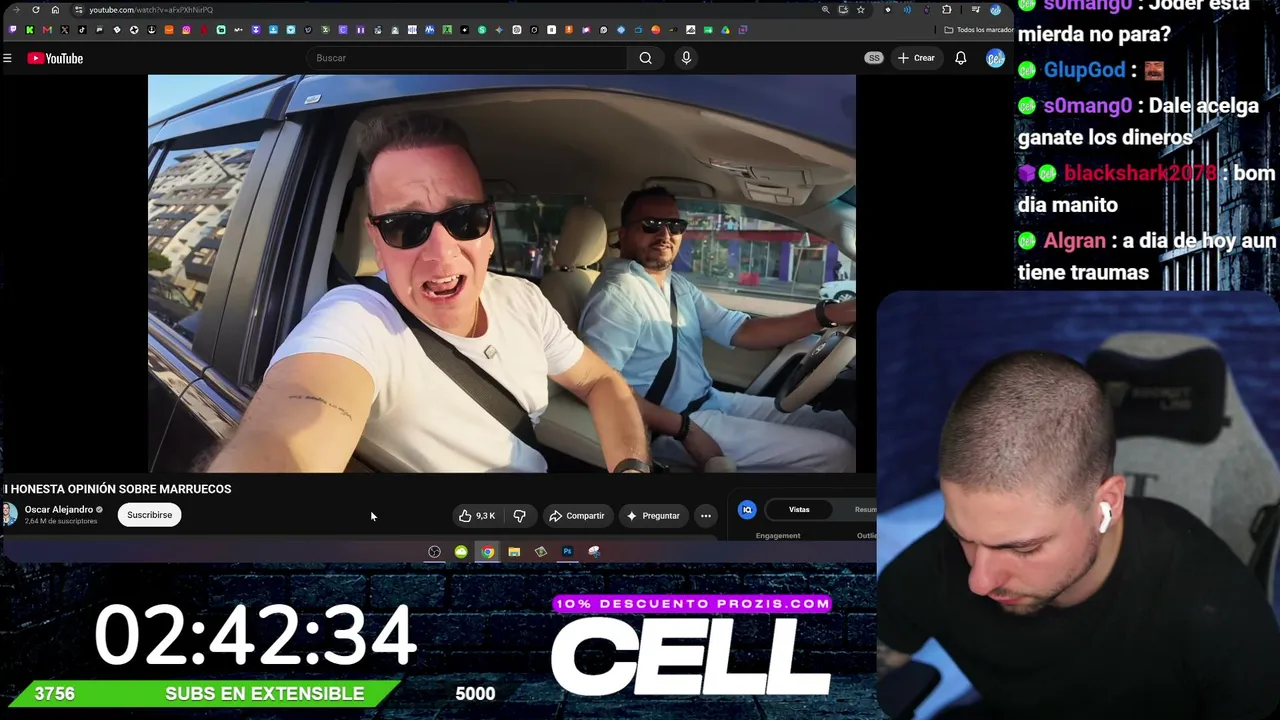Open the Twitch bookmark
The height and width of the screenshot is (720, 1280).
pos(13,30)
